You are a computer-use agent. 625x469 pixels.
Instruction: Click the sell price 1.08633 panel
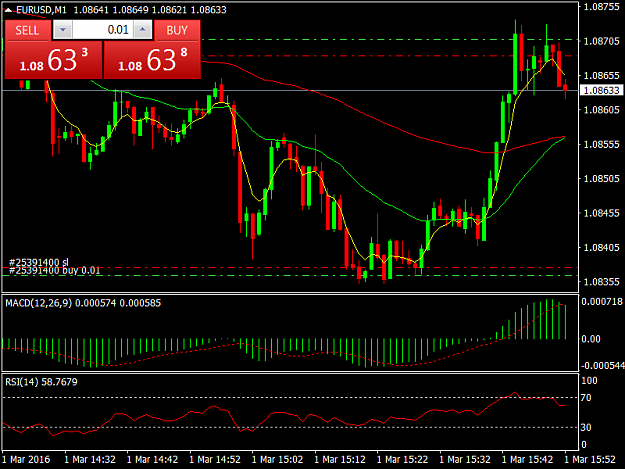(53, 60)
